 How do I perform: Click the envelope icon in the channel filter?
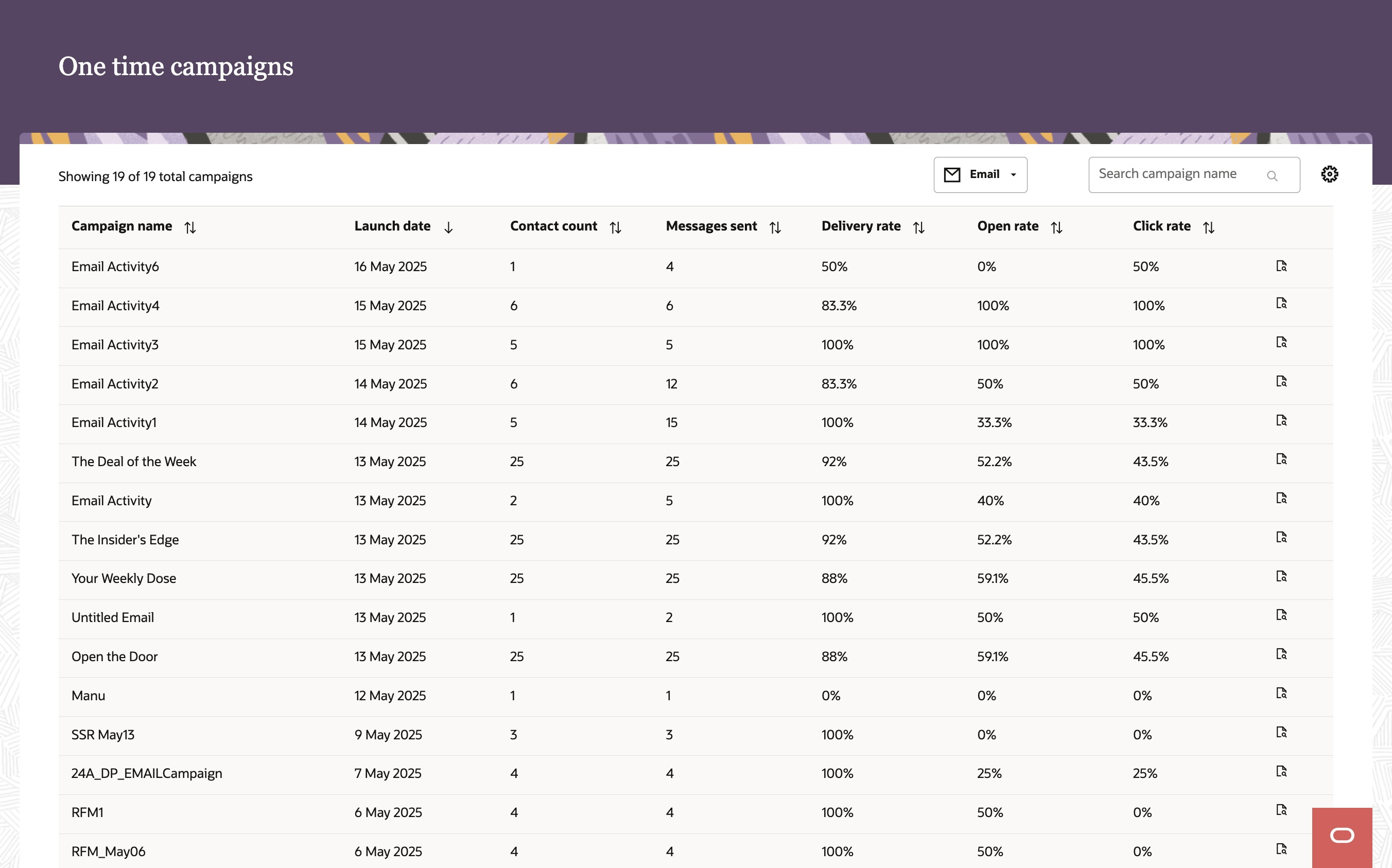point(951,174)
